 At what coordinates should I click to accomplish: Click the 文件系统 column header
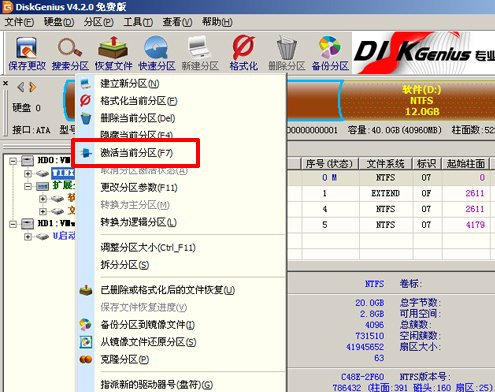(386, 164)
